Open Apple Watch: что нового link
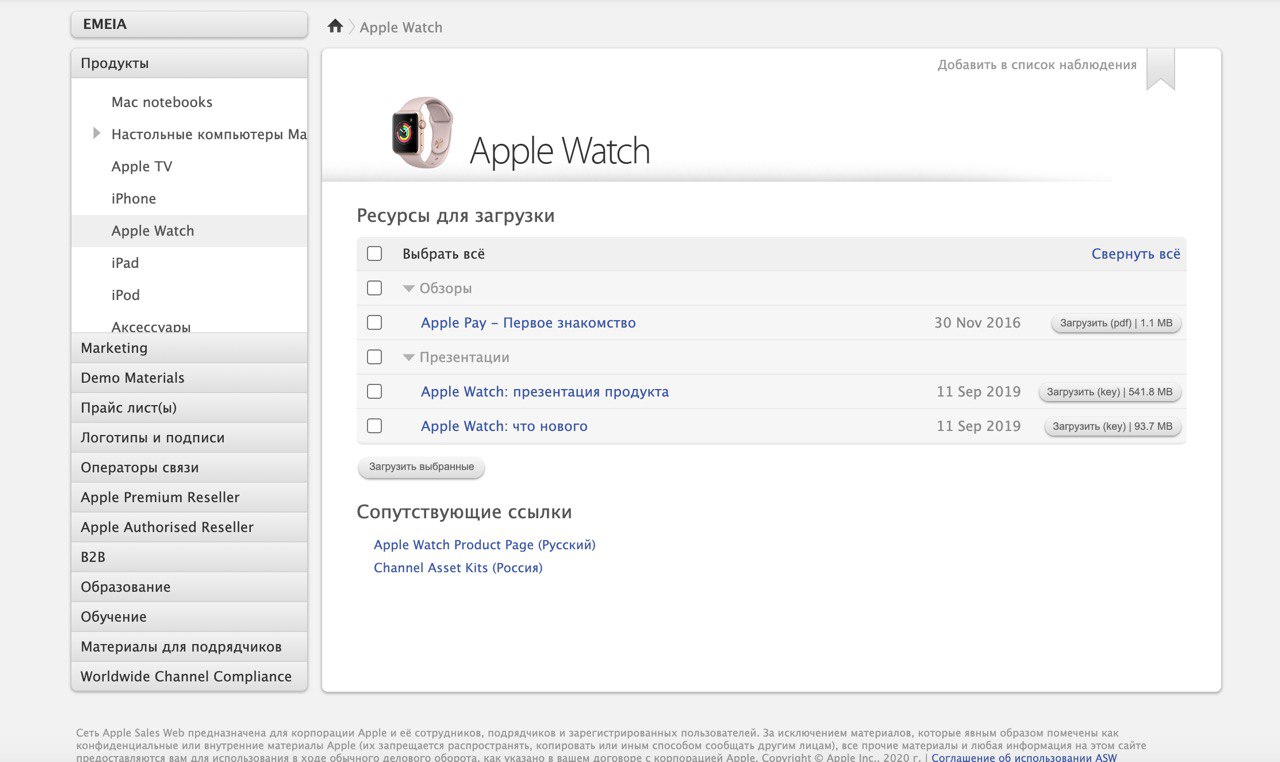 click(504, 426)
